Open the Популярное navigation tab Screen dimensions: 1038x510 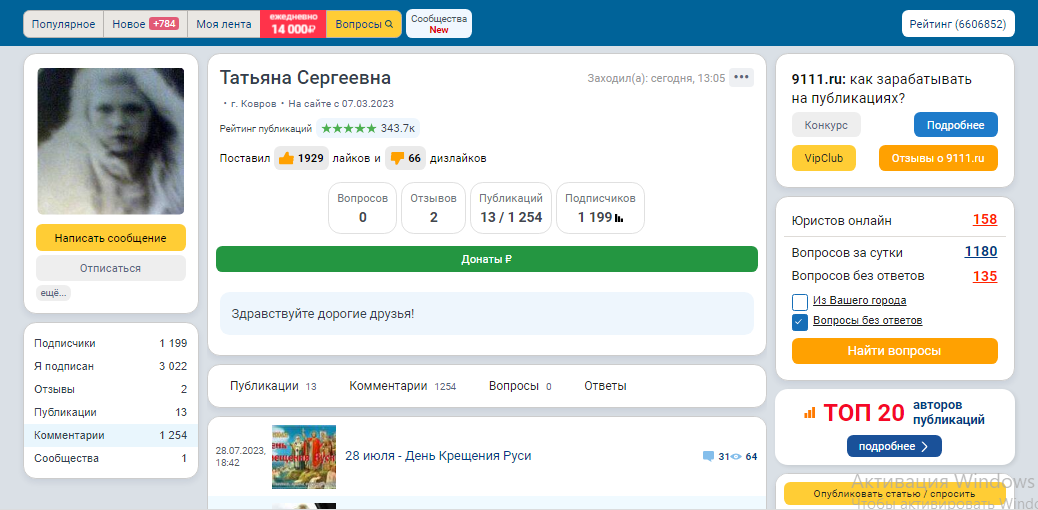pos(64,24)
